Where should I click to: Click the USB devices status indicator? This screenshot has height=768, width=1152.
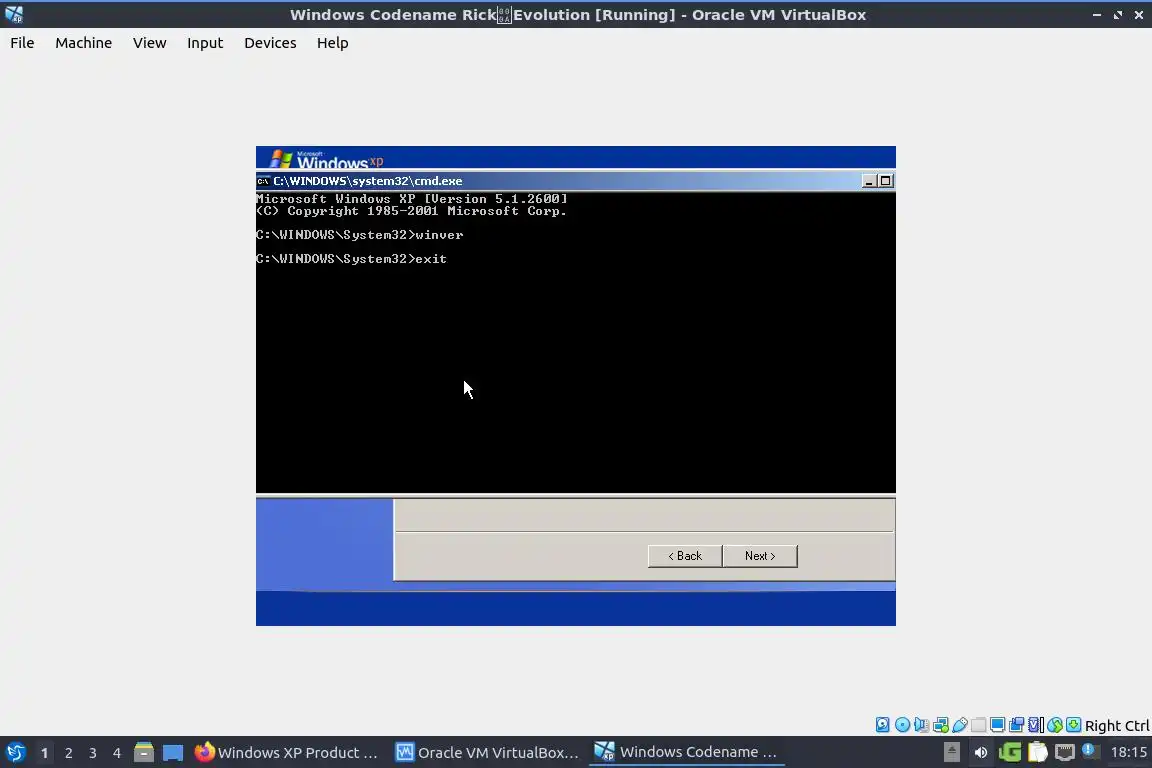coord(960,725)
